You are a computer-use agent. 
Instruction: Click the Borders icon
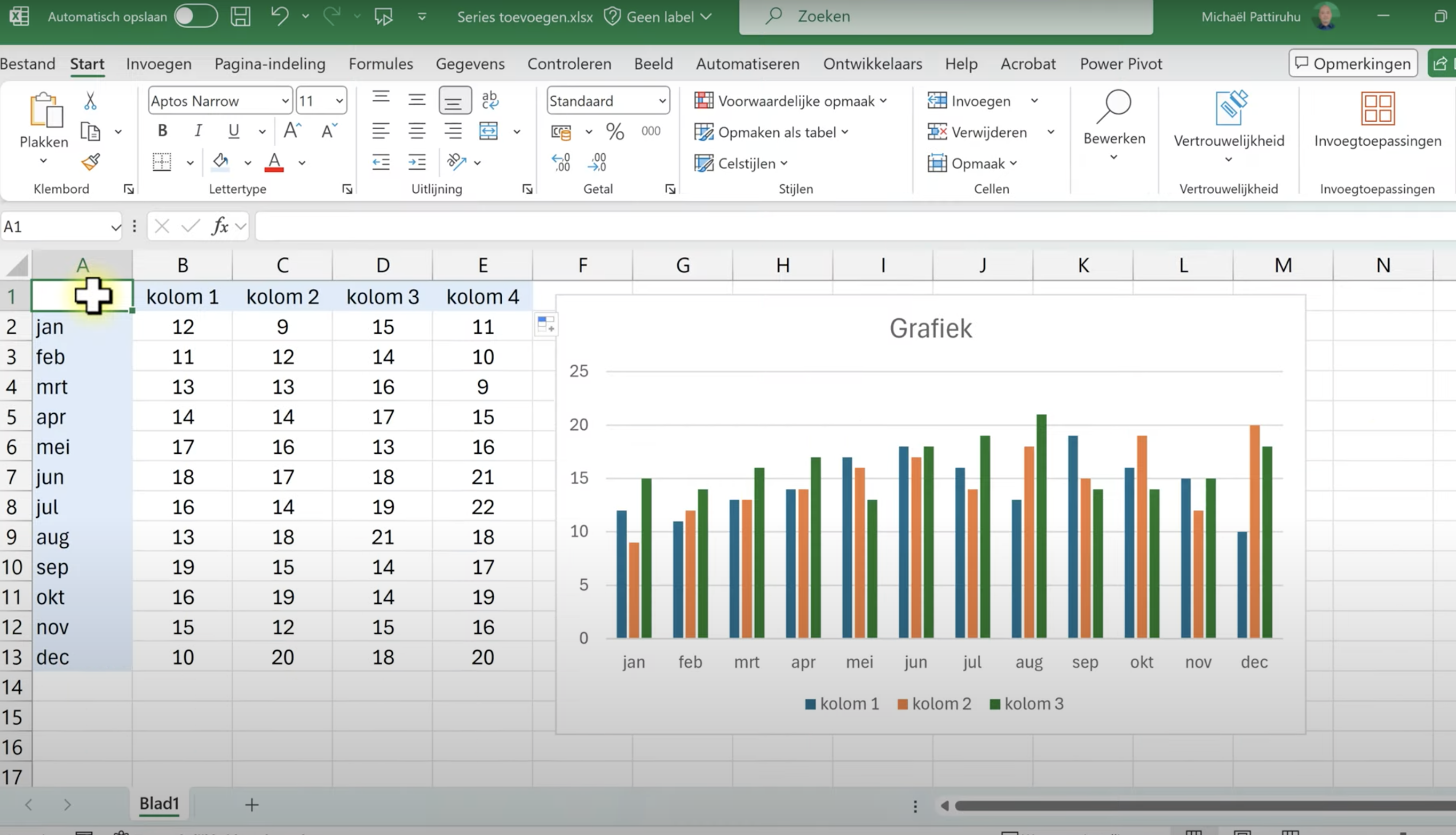pyautogui.click(x=162, y=162)
